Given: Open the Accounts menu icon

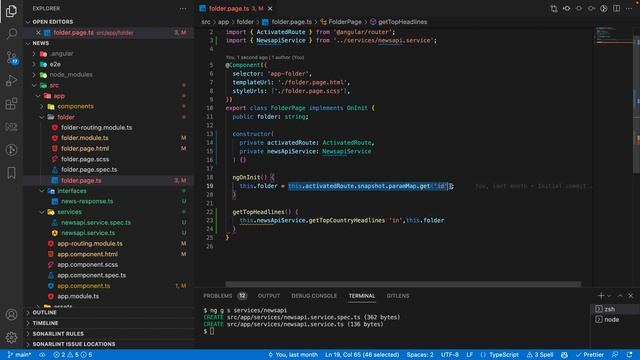Looking at the screenshot, I should point(11,315).
